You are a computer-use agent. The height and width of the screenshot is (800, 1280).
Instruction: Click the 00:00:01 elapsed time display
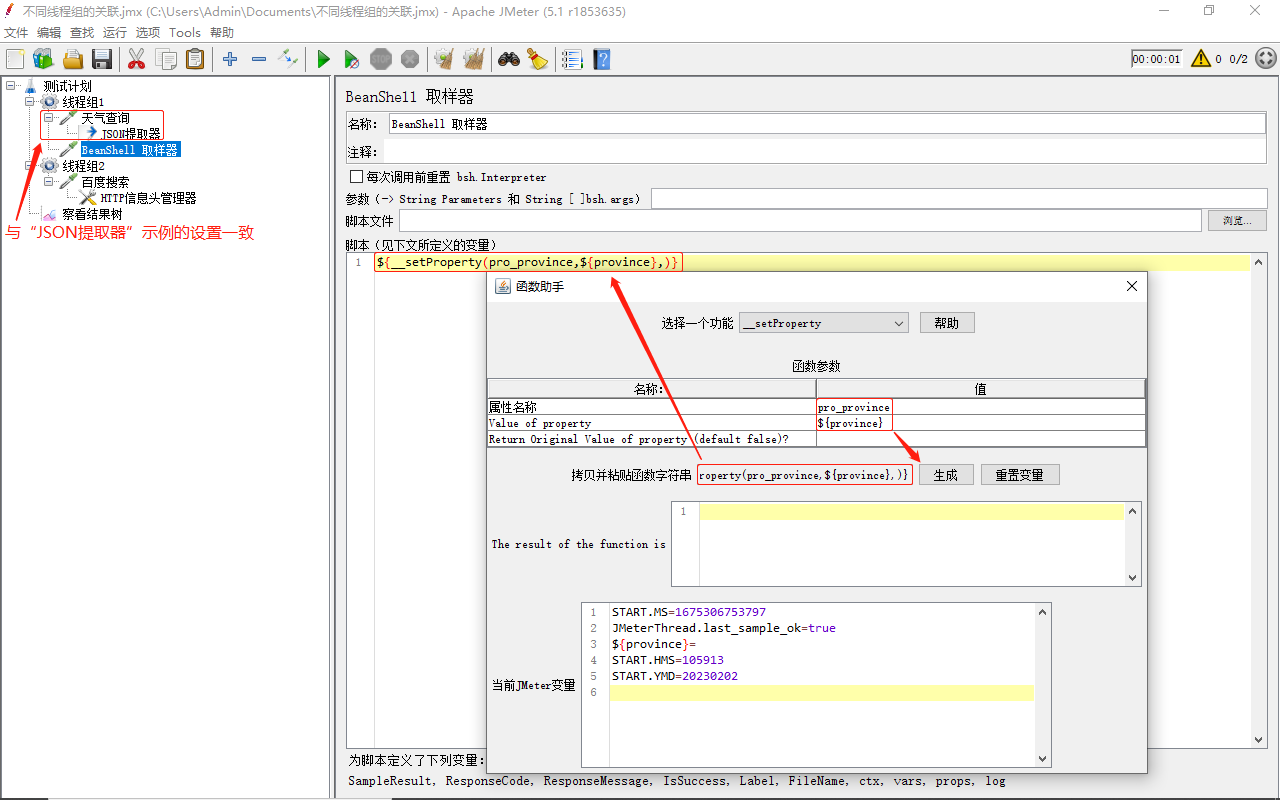tap(1157, 59)
